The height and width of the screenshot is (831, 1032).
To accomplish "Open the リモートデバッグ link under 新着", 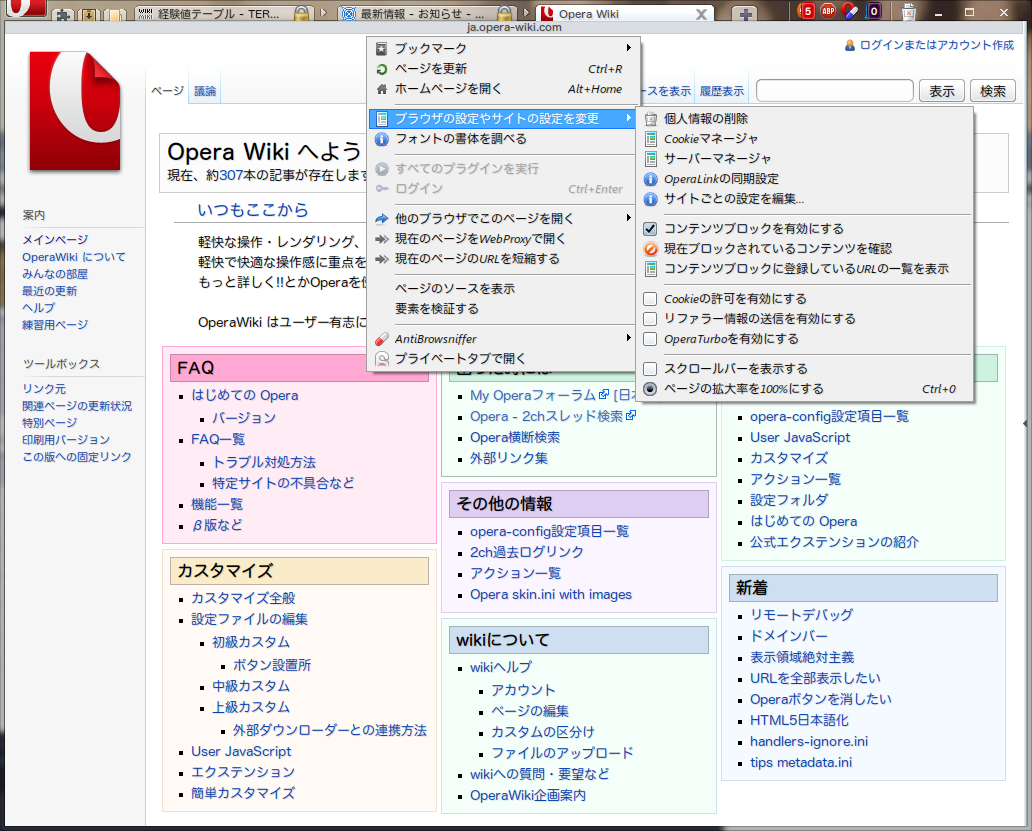I will click(802, 615).
